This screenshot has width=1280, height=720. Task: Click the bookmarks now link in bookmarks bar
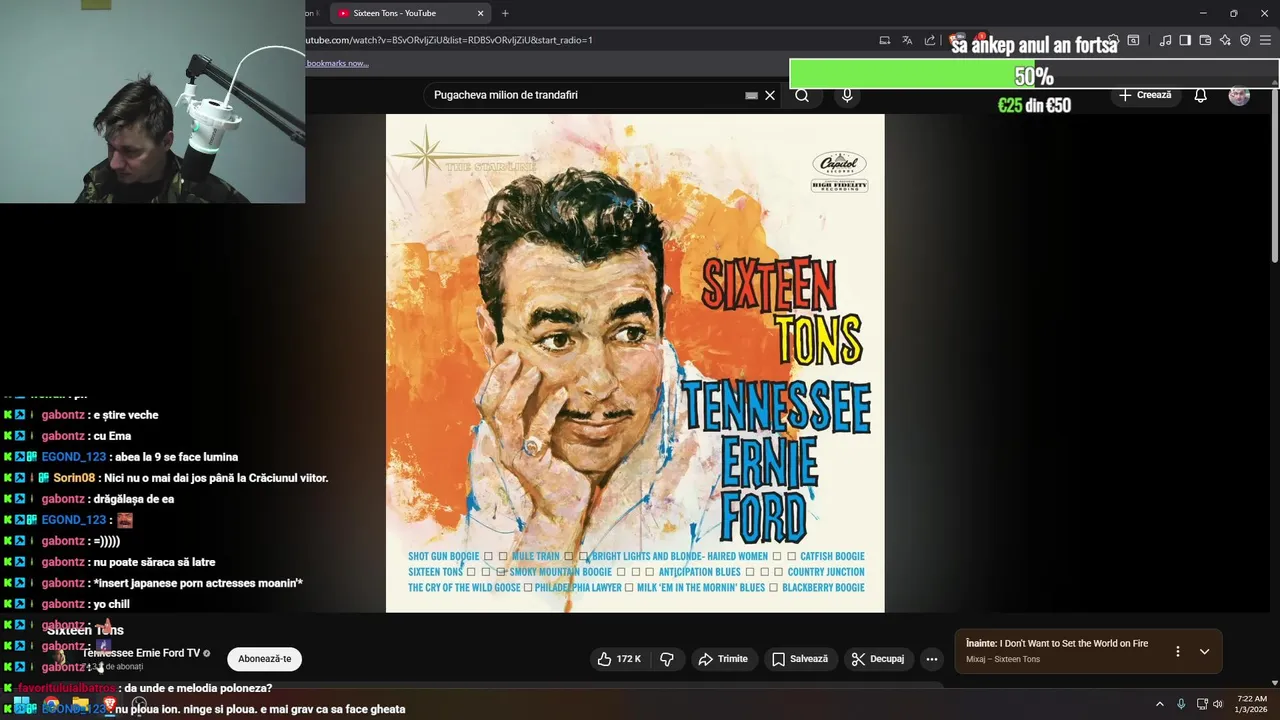[x=337, y=63]
